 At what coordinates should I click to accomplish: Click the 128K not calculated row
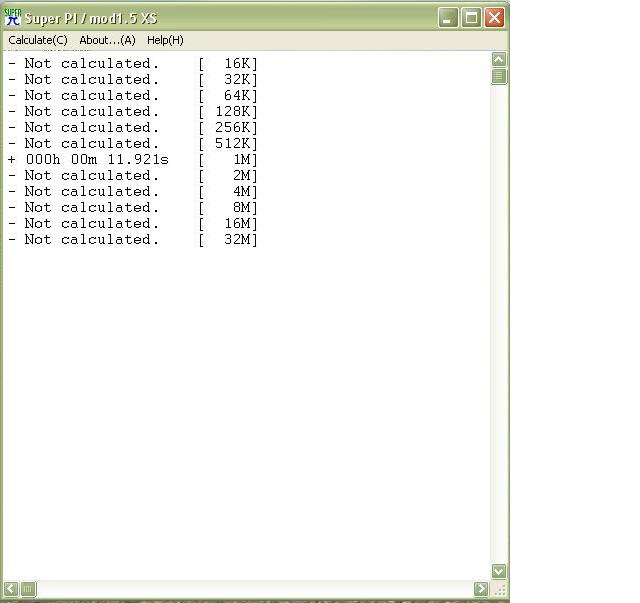(133, 111)
